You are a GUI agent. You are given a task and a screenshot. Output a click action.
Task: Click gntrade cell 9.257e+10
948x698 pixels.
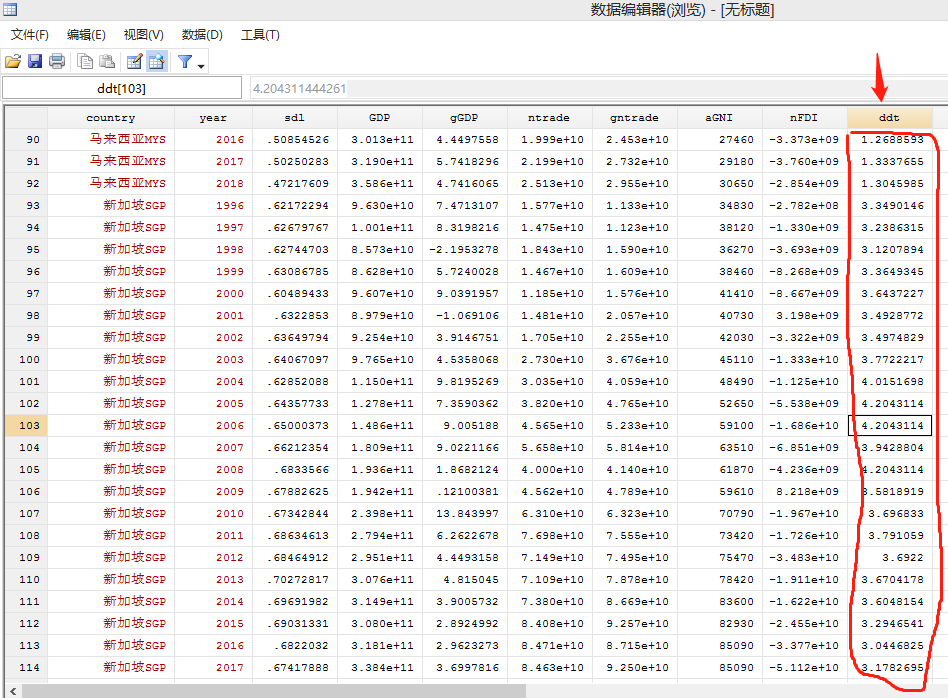coord(637,623)
